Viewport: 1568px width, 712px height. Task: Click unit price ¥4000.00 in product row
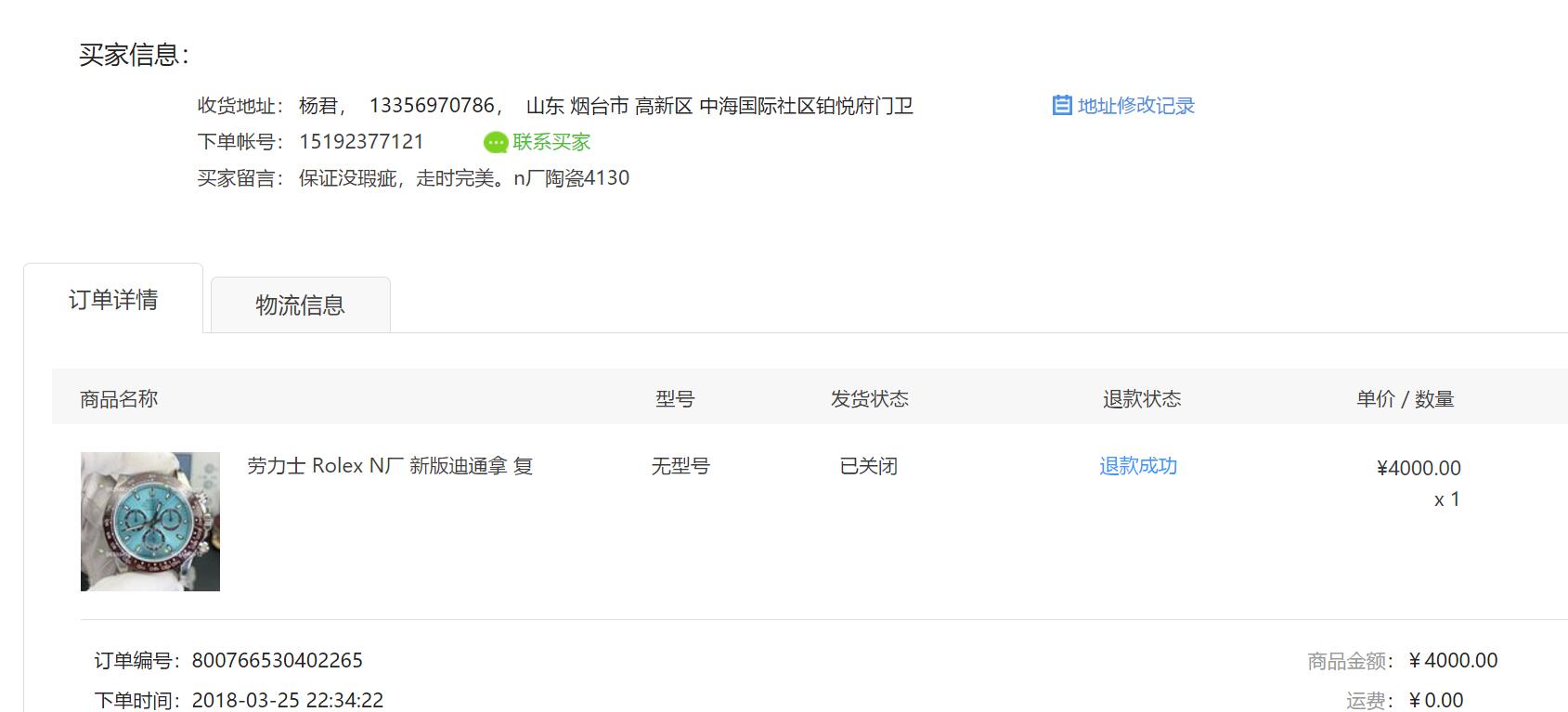1419,468
